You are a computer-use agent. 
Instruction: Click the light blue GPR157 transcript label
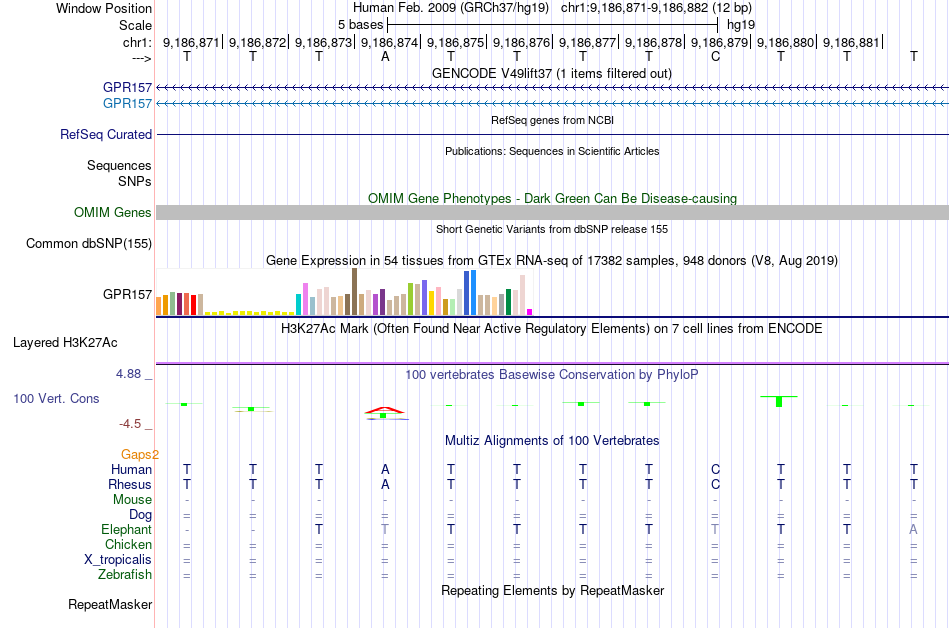tap(127, 104)
